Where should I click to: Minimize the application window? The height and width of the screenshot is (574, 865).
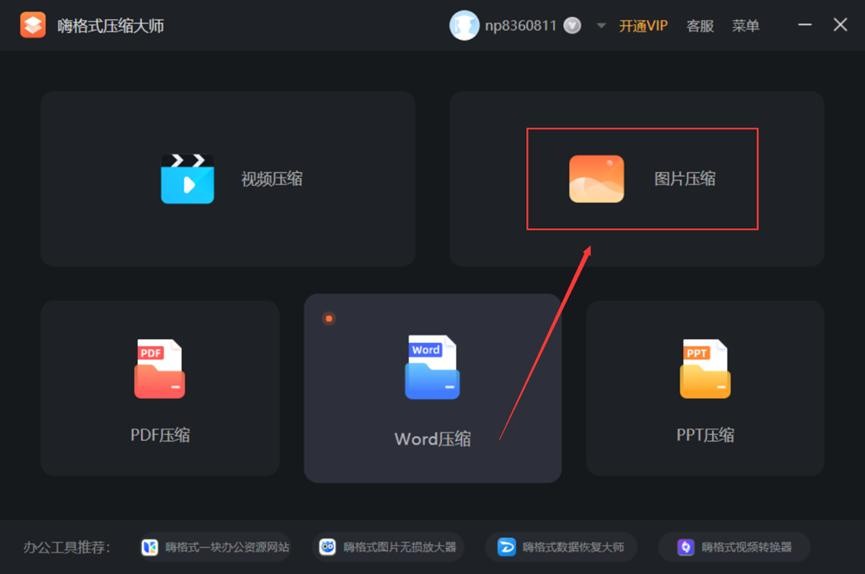(805, 25)
